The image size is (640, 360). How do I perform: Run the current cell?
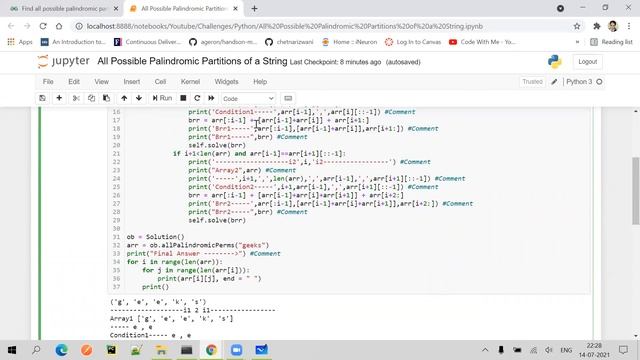[162, 98]
